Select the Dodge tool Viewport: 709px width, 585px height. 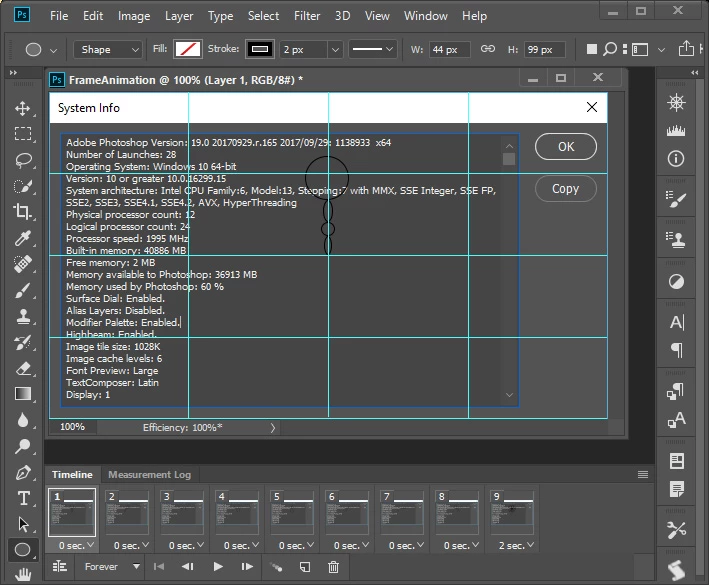23,446
